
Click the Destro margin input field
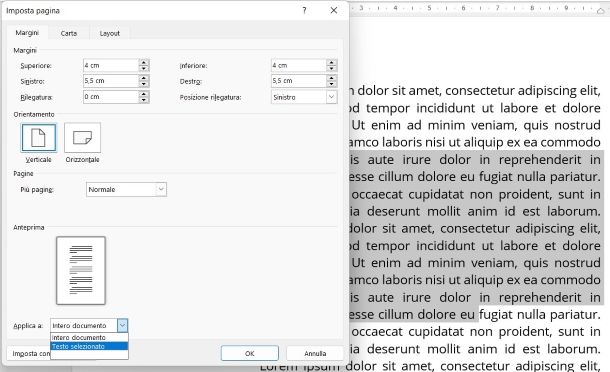coord(299,81)
